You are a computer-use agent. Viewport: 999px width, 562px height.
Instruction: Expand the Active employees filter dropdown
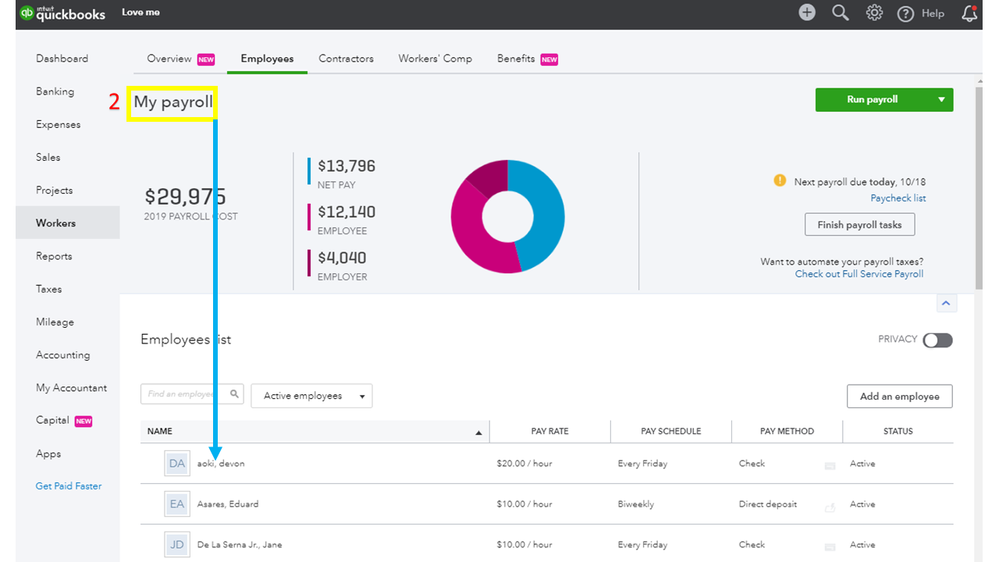tap(311, 396)
